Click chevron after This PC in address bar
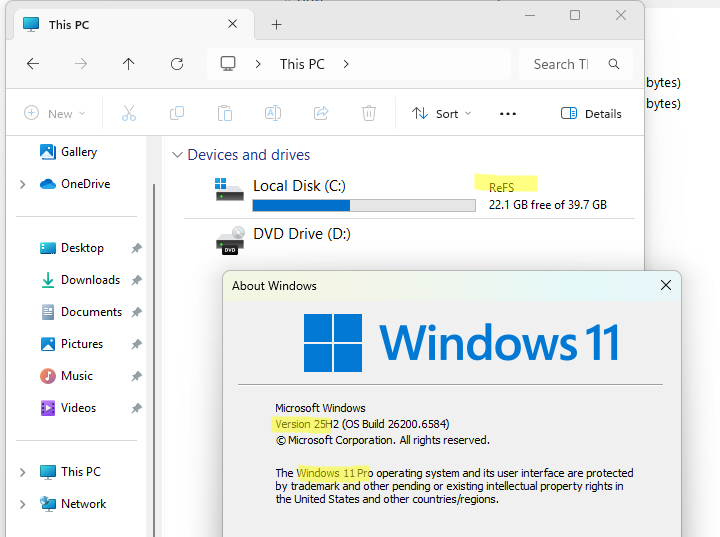The image size is (720, 537). 346,64
